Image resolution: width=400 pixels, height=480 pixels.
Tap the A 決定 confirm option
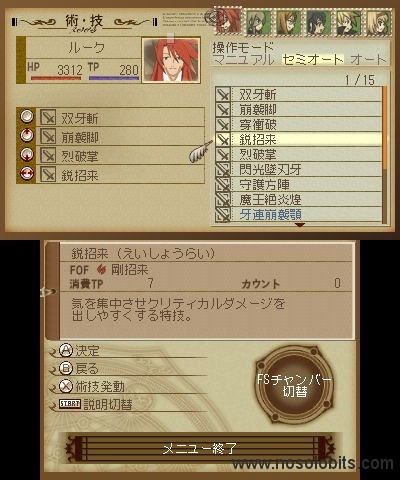coord(80,350)
